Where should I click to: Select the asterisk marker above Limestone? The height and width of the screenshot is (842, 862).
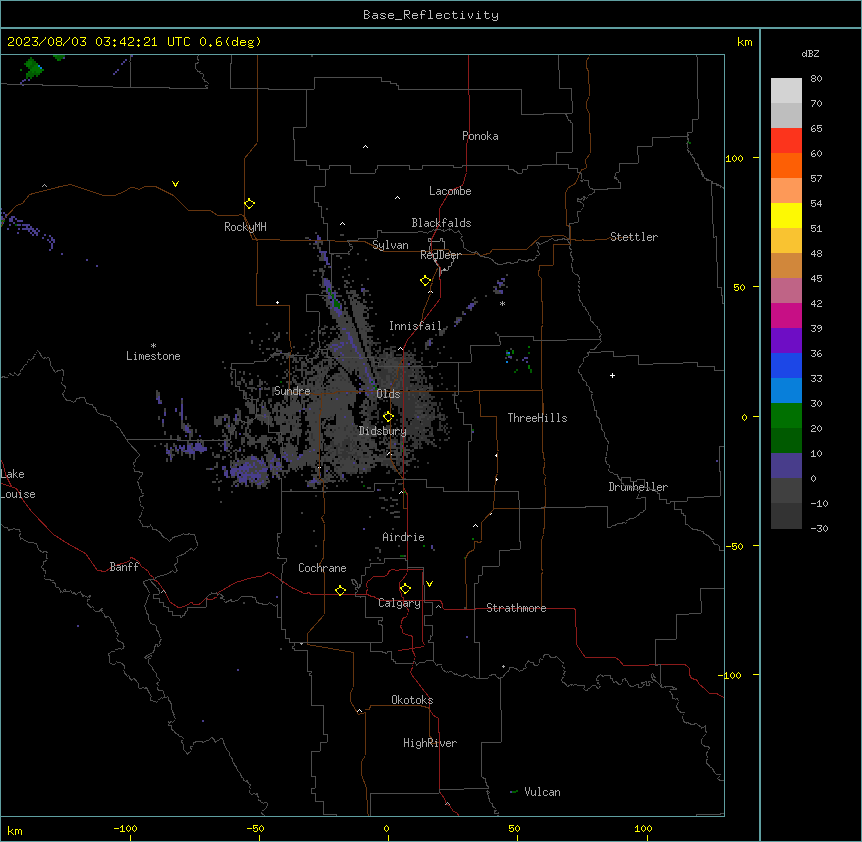(153, 346)
